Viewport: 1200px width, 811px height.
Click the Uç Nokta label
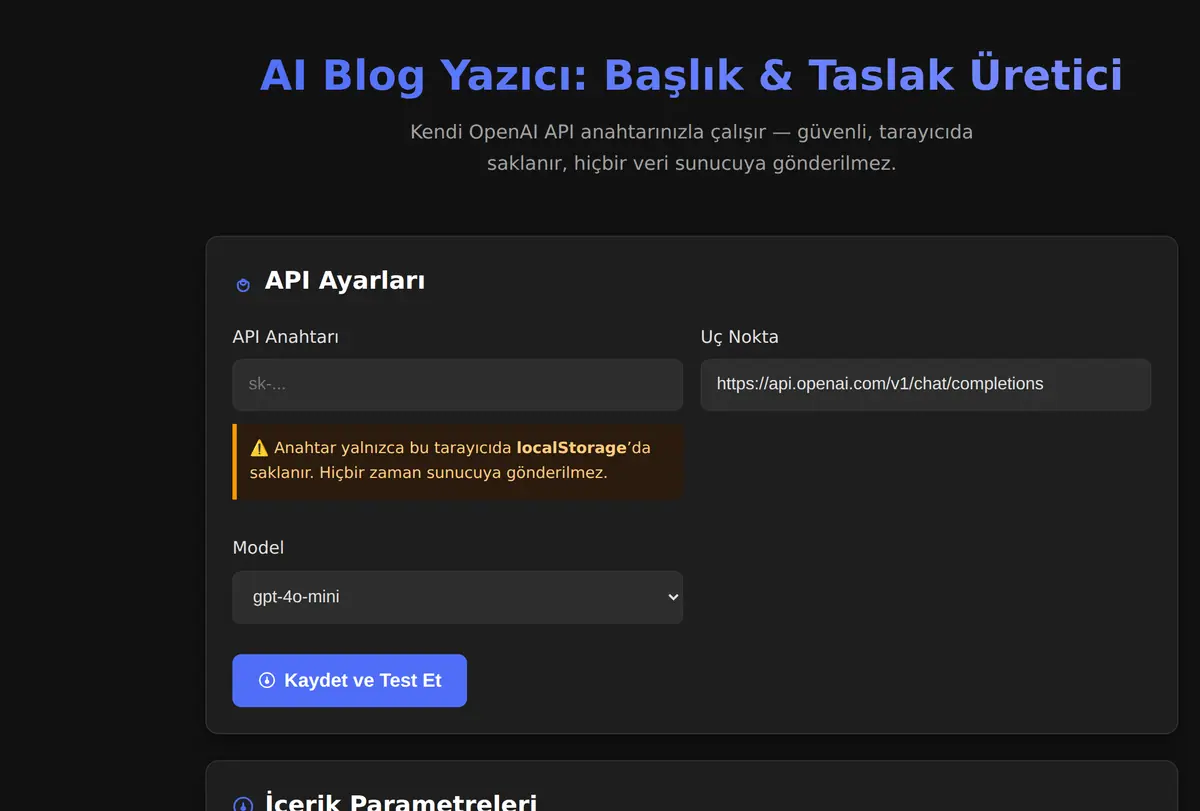739,337
